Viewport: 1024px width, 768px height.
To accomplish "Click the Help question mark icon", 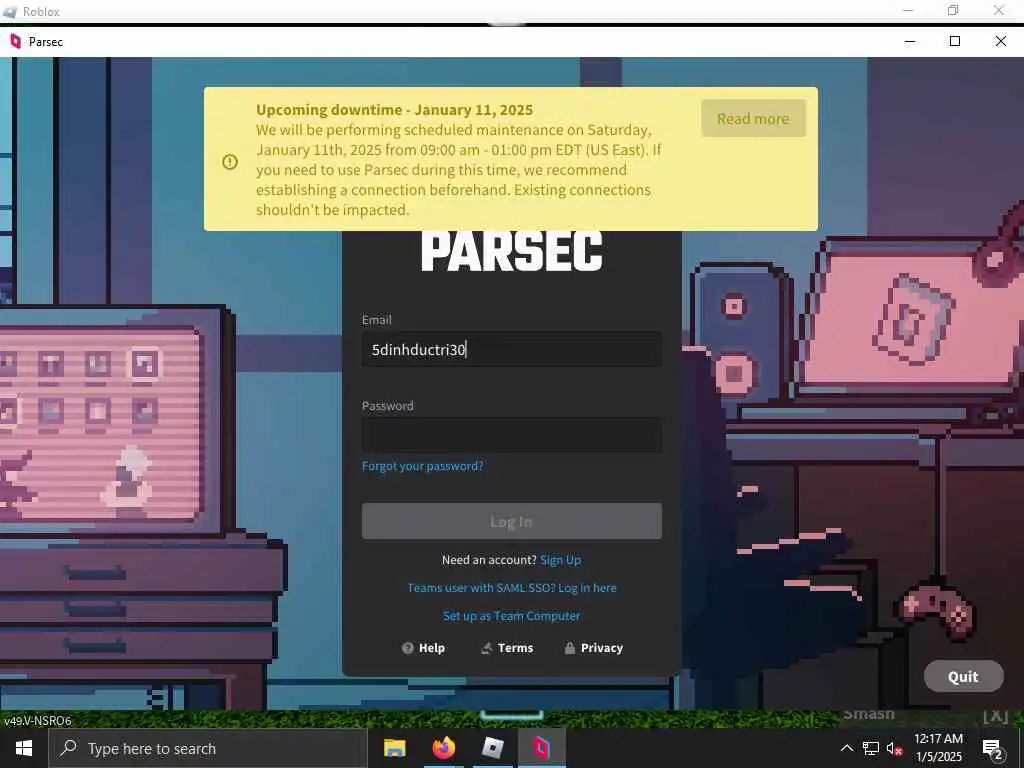I will [x=408, y=648].
